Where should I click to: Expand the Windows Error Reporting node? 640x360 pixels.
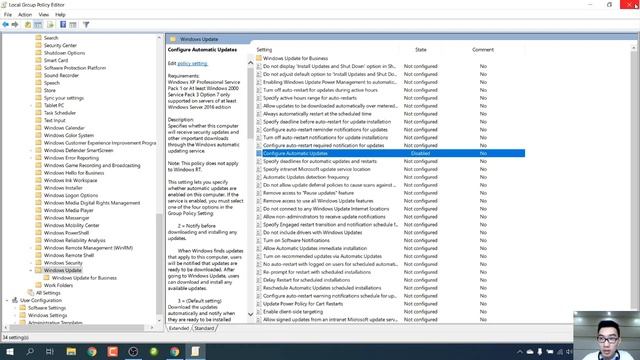(31, 158)
